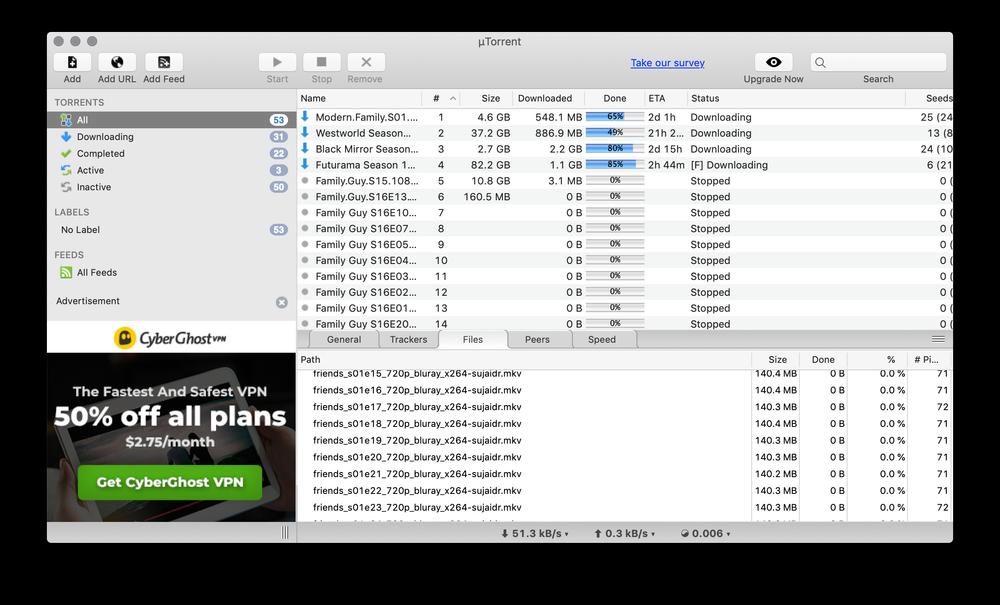
Task: Switch to the Peers tab
Action: (537, 339)
